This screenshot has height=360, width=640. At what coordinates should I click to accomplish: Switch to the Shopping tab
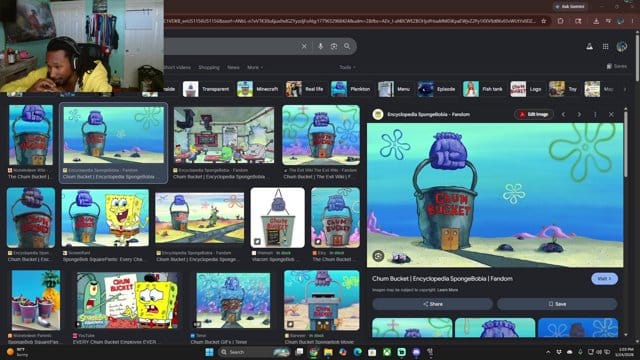[x=209, y=67]
